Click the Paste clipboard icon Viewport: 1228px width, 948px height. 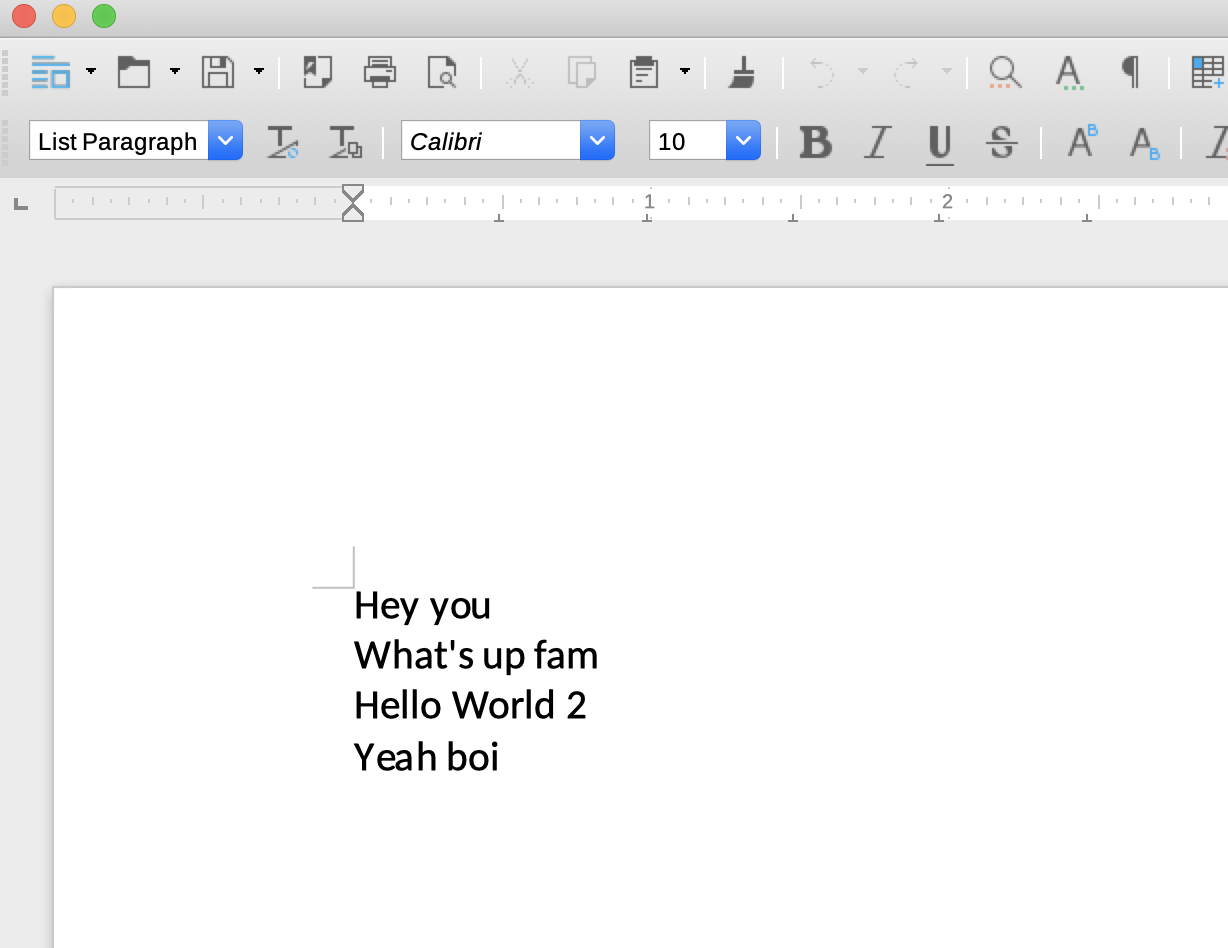643,72
